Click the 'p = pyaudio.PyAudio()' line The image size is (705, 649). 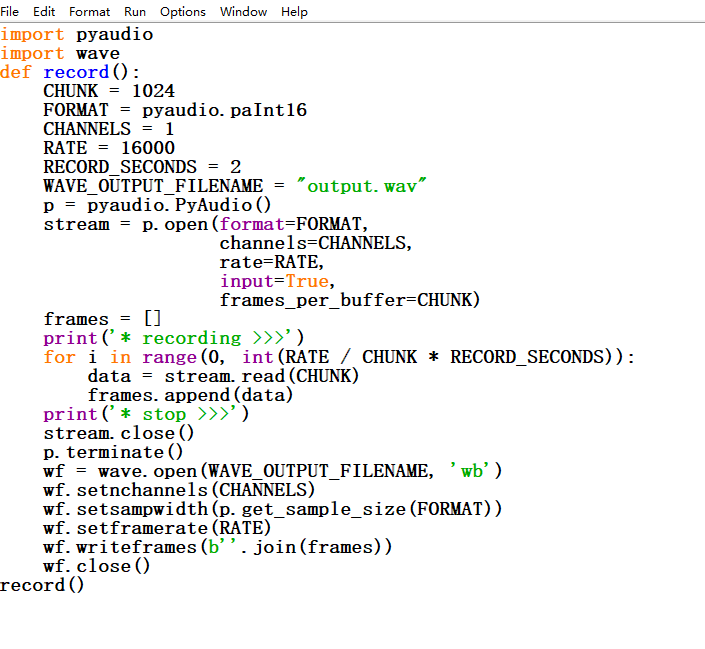[x=157, y=205]
